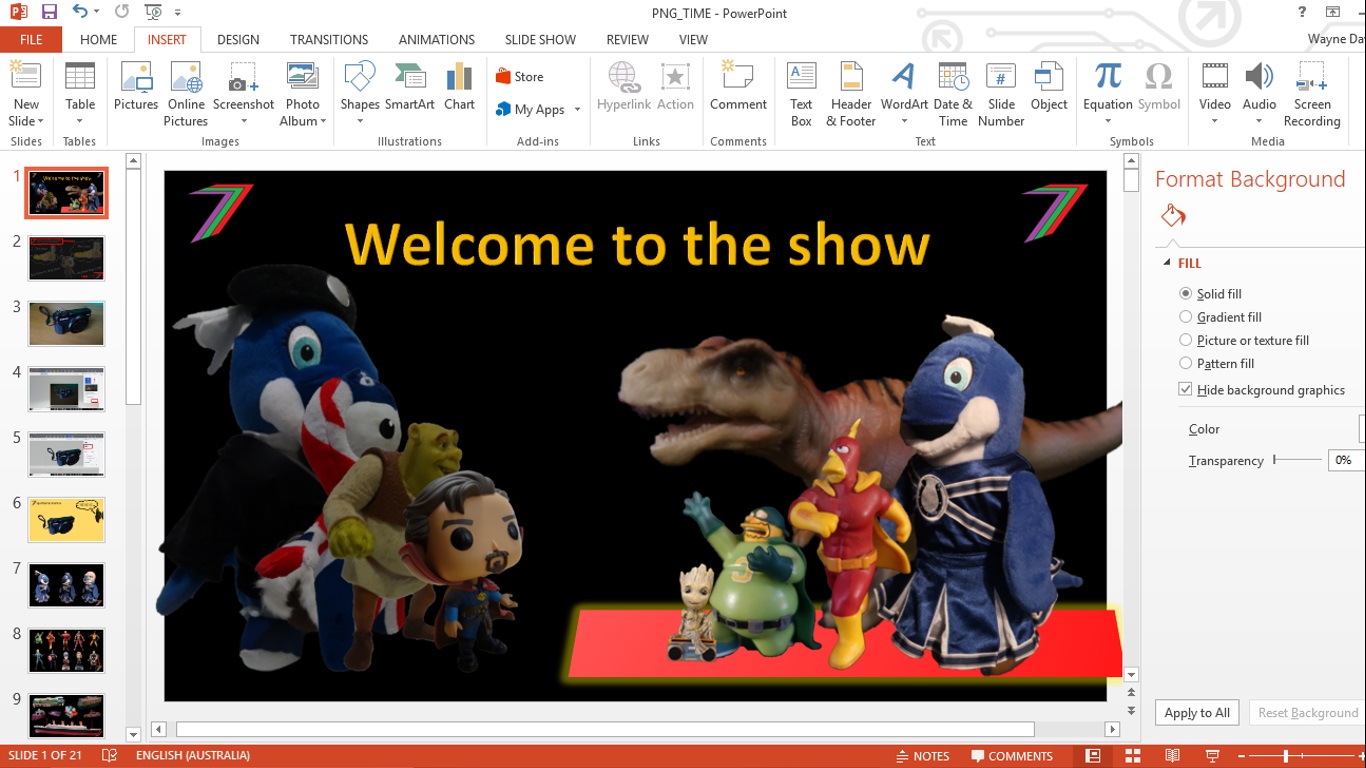Insert an Equation
The width and height of the screenshot is (1366, 768).
[1107, 95]
